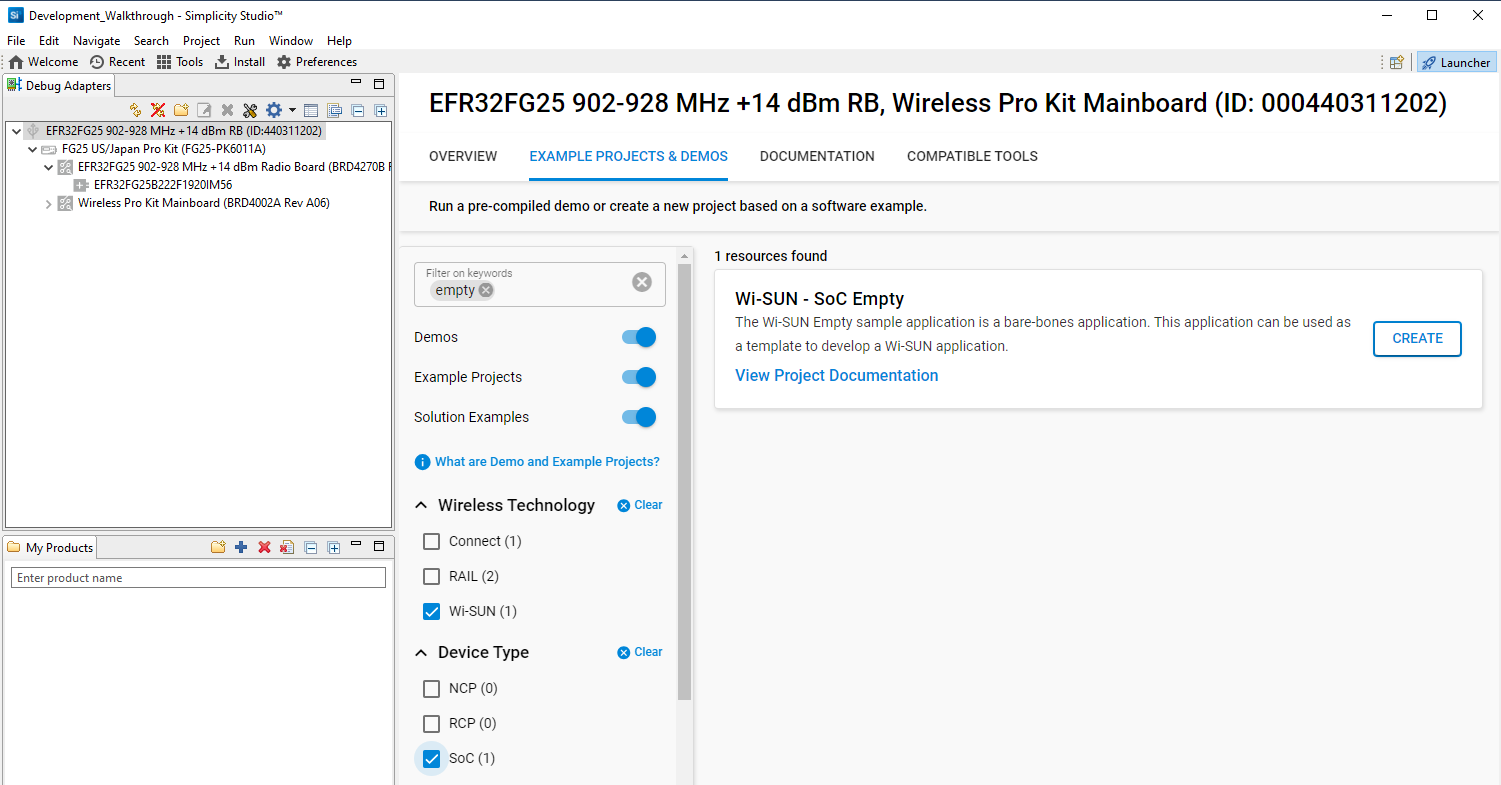
Task: Open the dropdown arrow beside the gear icon
Action: [292, 110]
